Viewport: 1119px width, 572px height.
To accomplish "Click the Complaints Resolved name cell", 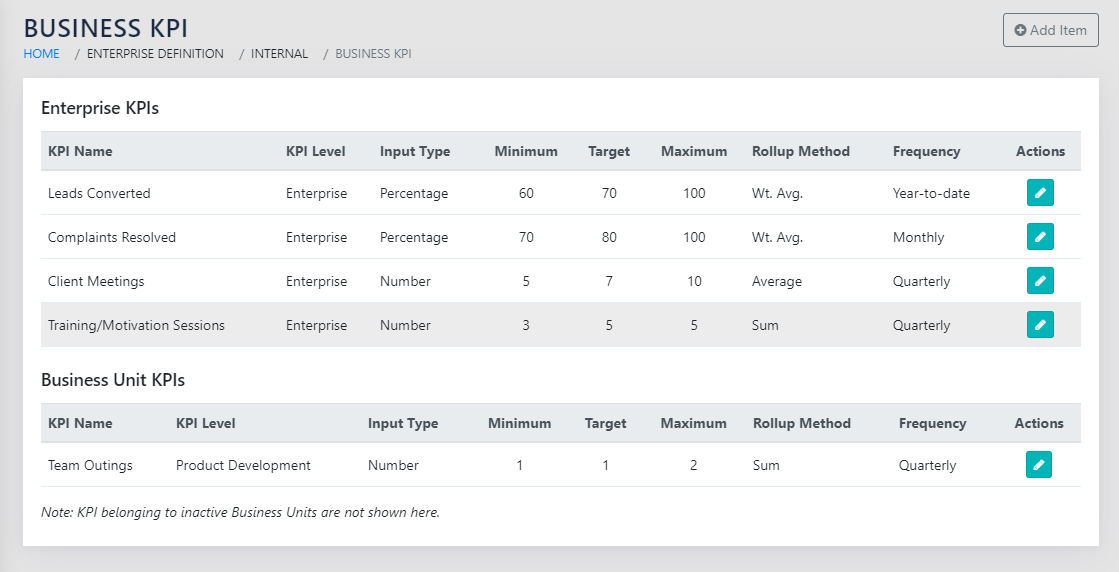I will coord(111,238).
